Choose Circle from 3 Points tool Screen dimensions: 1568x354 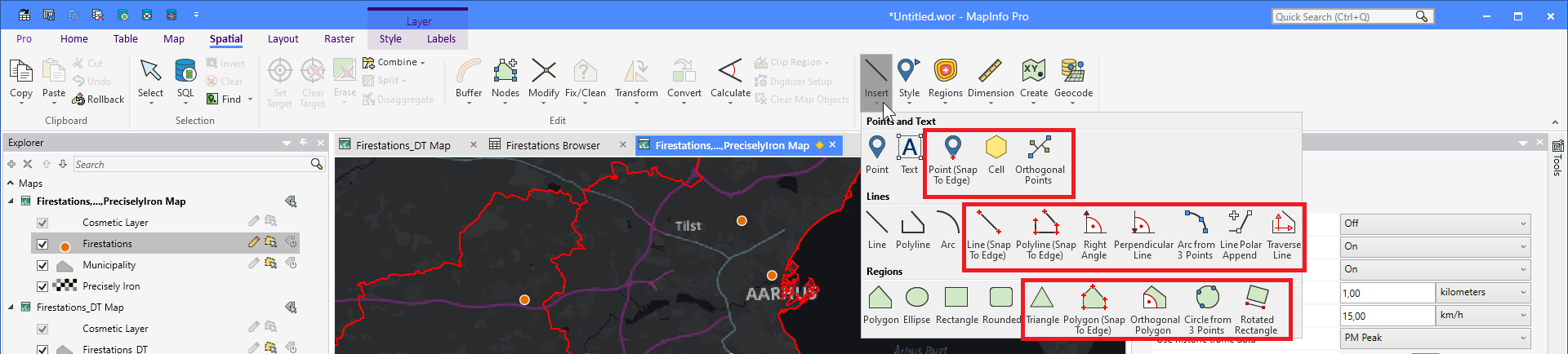point(1208,310)
